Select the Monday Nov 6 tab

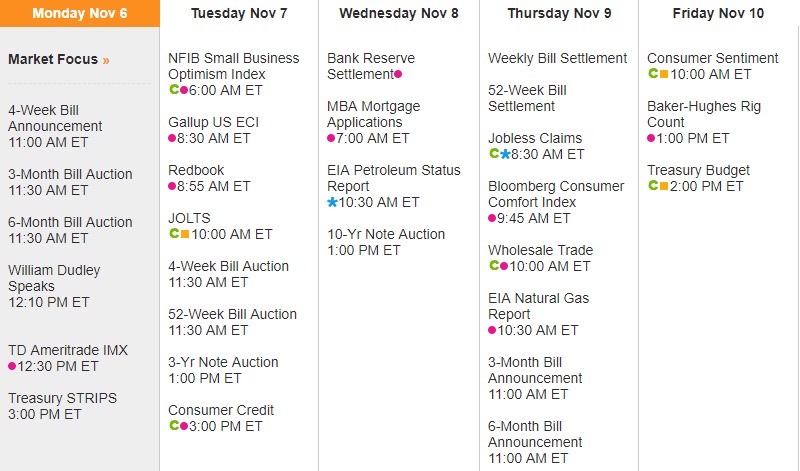pyautogui.click(x=80, y=13)
